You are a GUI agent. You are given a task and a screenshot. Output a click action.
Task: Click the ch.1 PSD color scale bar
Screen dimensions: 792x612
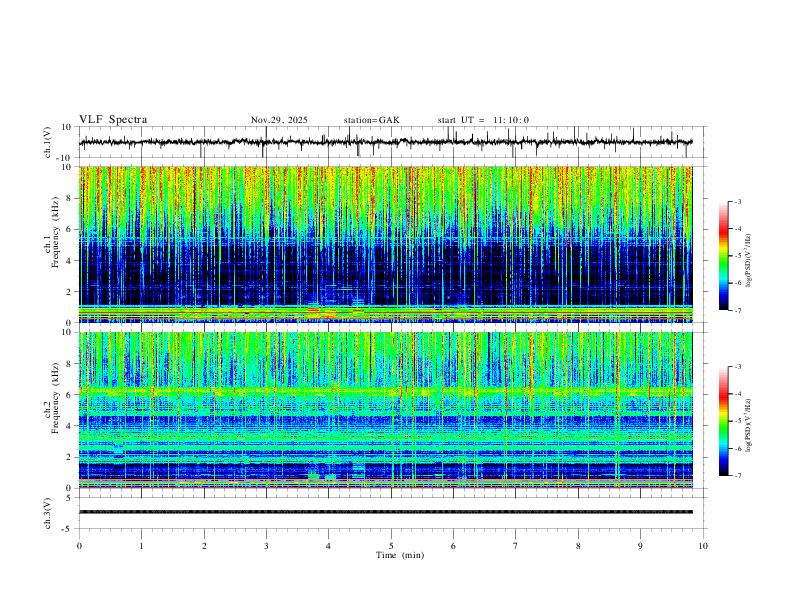(x=723, y=256)
